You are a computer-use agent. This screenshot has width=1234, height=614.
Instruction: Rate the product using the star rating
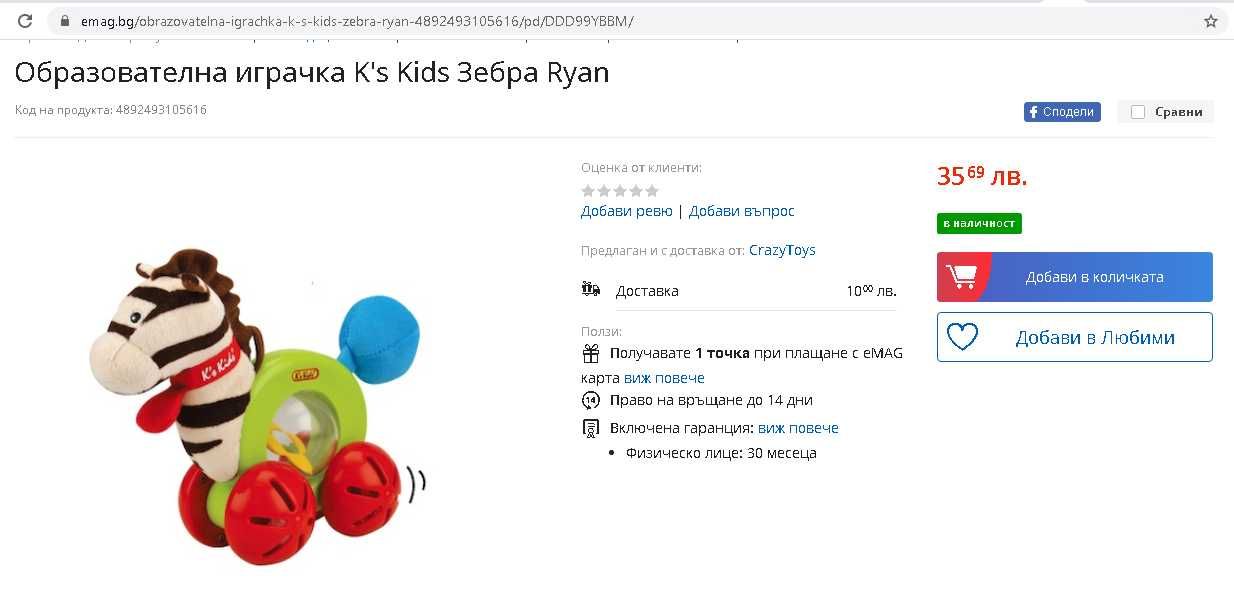click(620, 190)
